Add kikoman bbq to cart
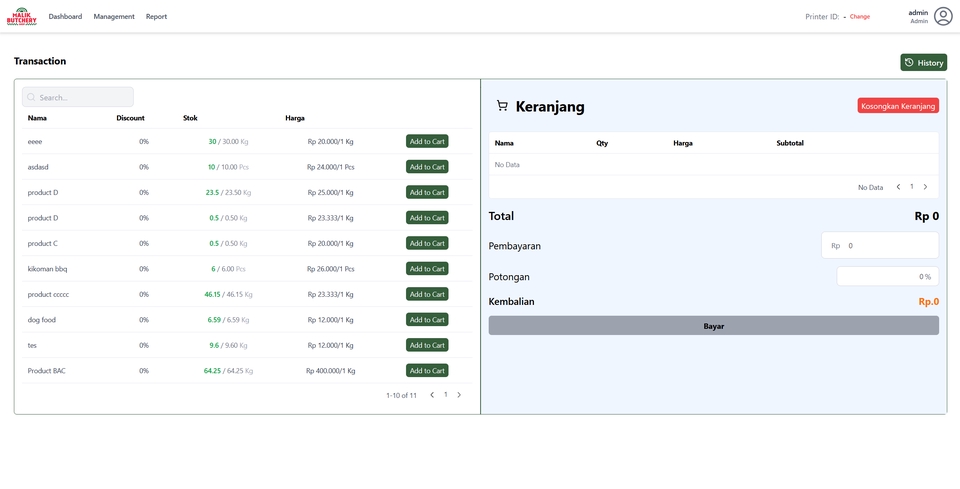Screen dimensions: 960x489 click(426, 269)
